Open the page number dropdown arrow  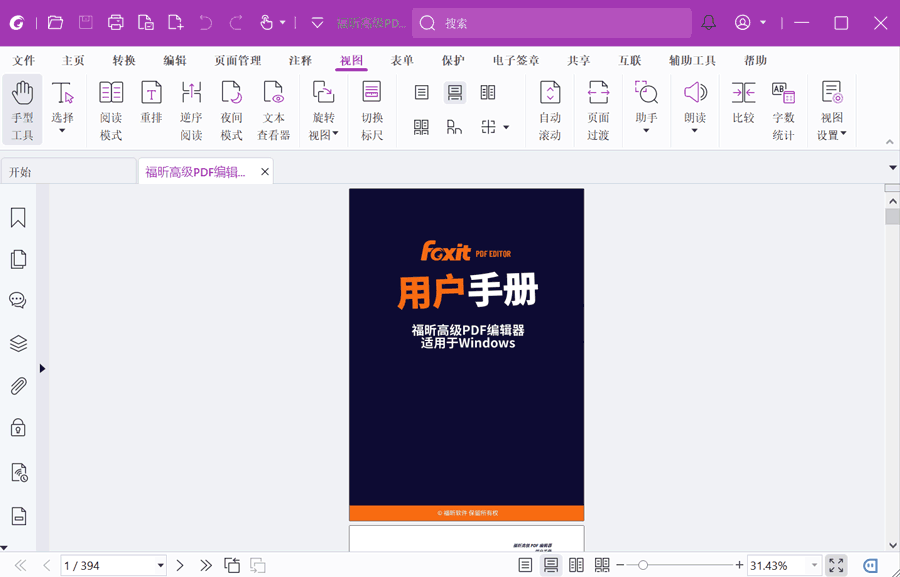point(161,566)
